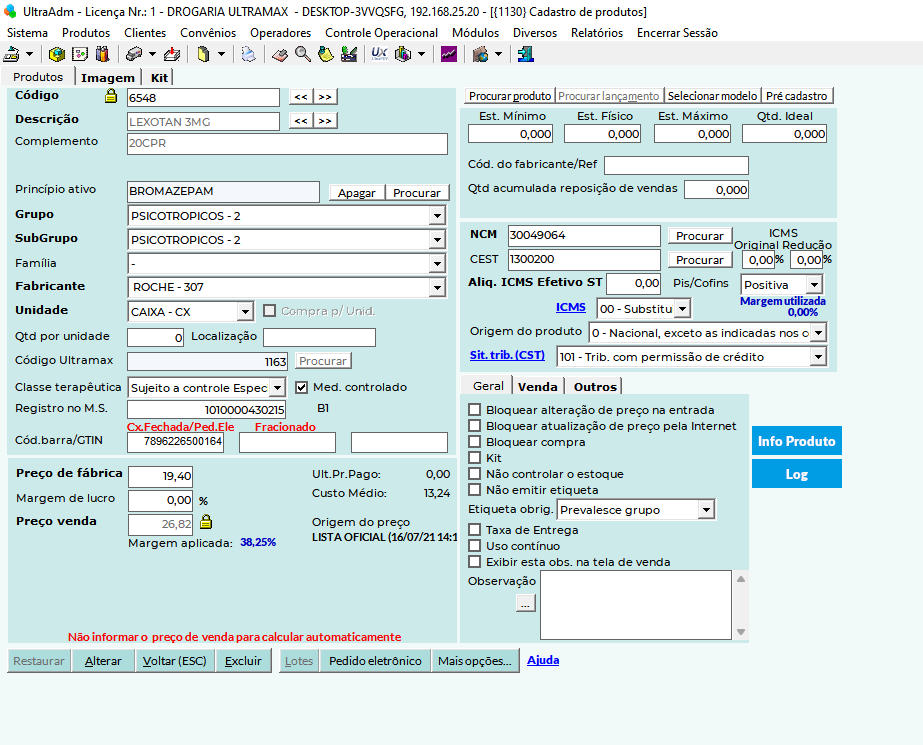Image resolution: width=923 pixels, height=745 pixels.
Task: Open the Pis/Cofins dropdown showing Positiva
Action: [x=814, y=285]
